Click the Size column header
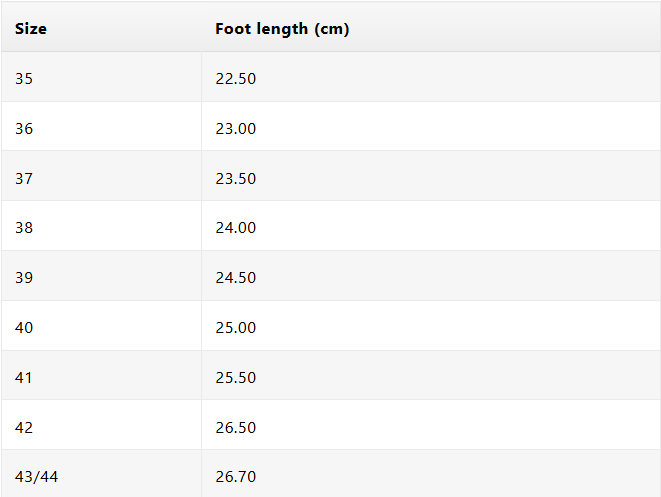The image size is (661, 497). (x=31, y=29)
